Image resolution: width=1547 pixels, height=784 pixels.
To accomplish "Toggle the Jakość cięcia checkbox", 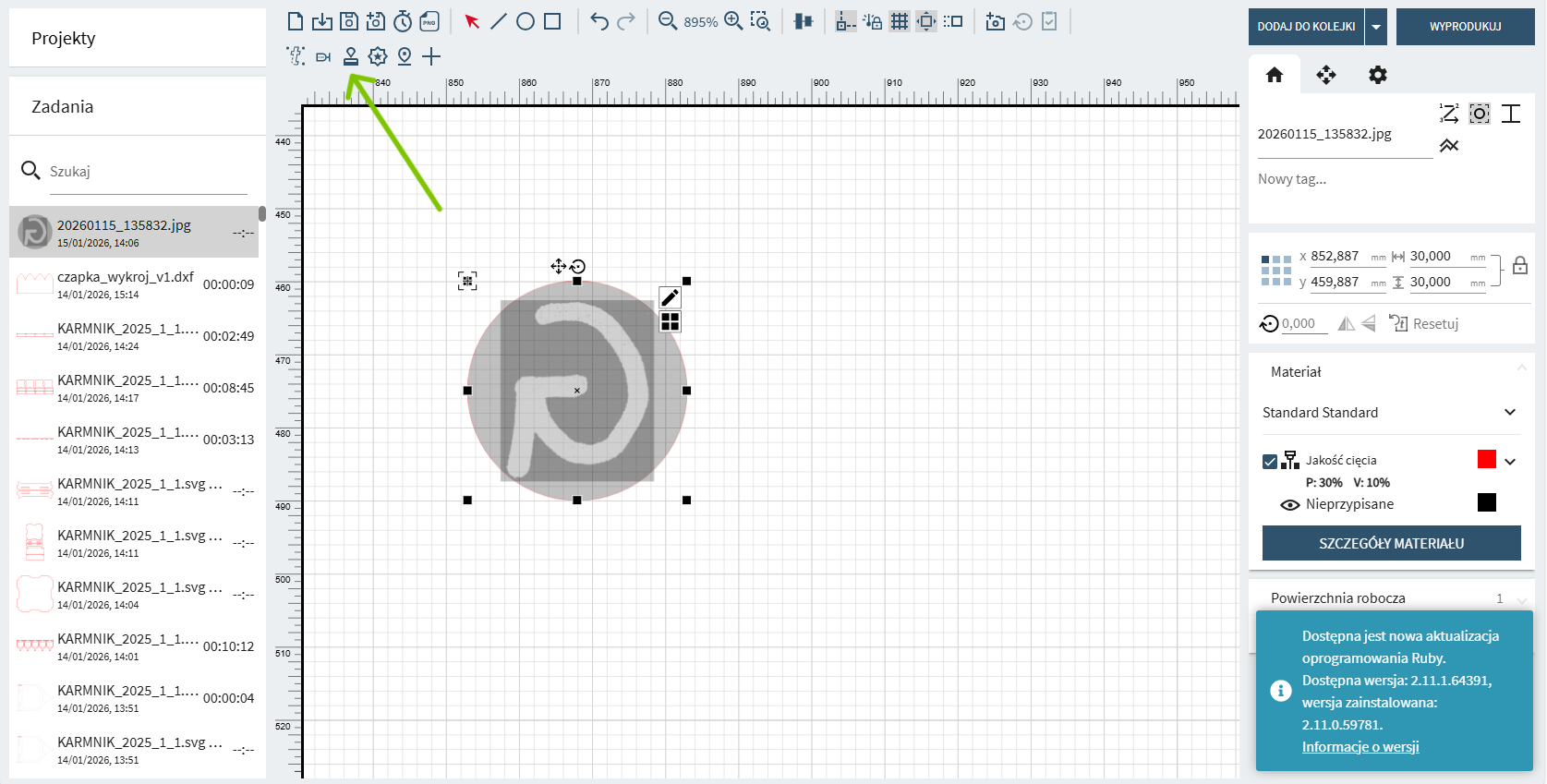I will point(1270,461).
